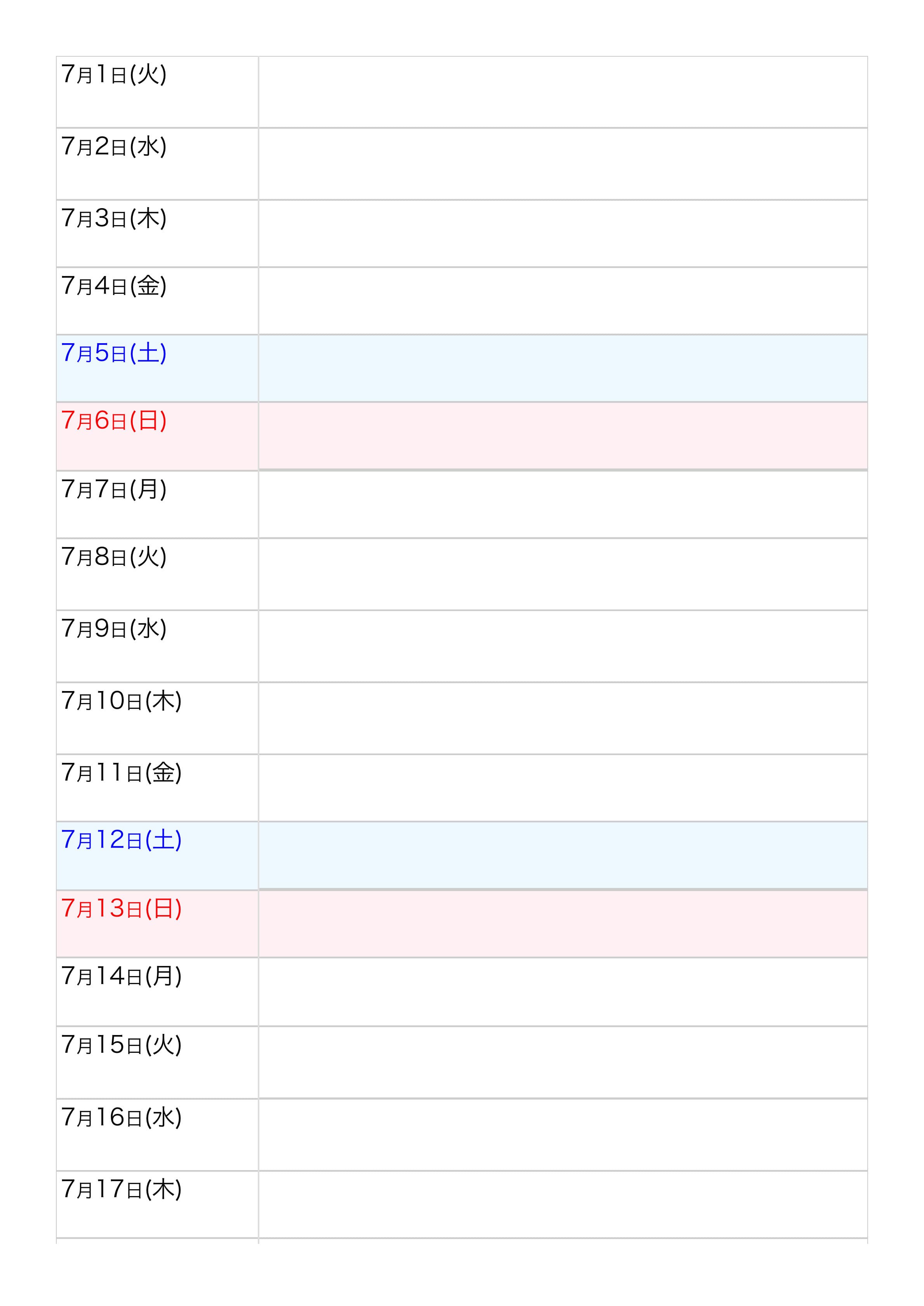Click the 7月15日(火) date label
924x1306 pixels.
[x=121, y=1045]
